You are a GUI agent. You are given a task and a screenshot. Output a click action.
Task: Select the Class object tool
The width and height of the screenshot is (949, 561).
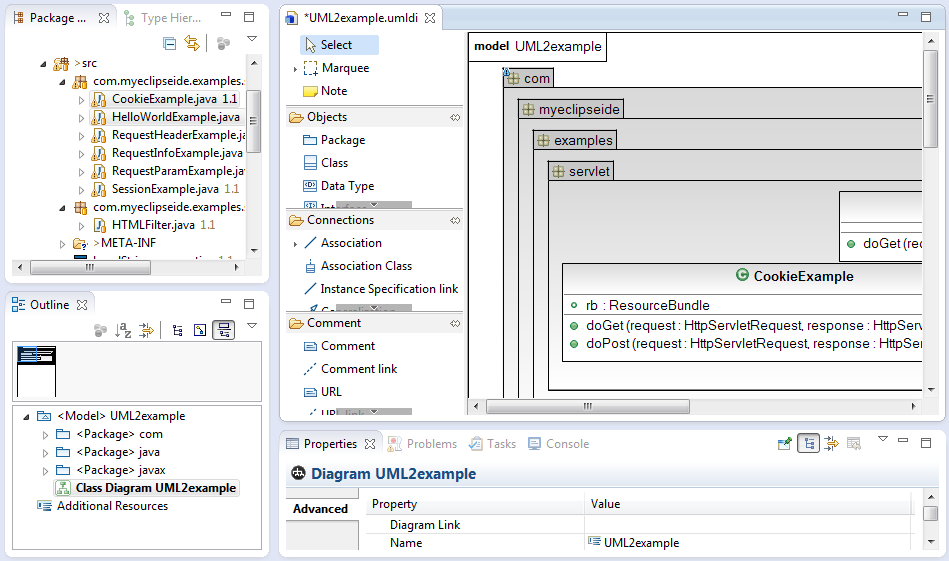pyautogui.click(x=334, y=163)
